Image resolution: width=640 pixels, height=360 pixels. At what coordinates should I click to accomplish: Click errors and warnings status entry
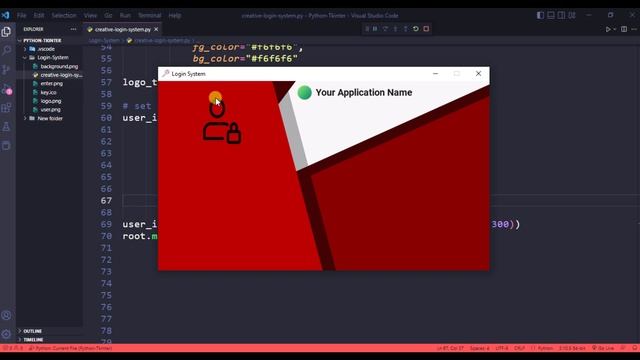13,348
